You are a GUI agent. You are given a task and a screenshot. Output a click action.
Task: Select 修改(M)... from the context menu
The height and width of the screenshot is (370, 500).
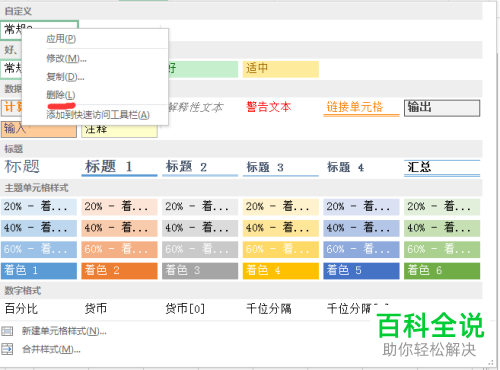tap(95, 59)
